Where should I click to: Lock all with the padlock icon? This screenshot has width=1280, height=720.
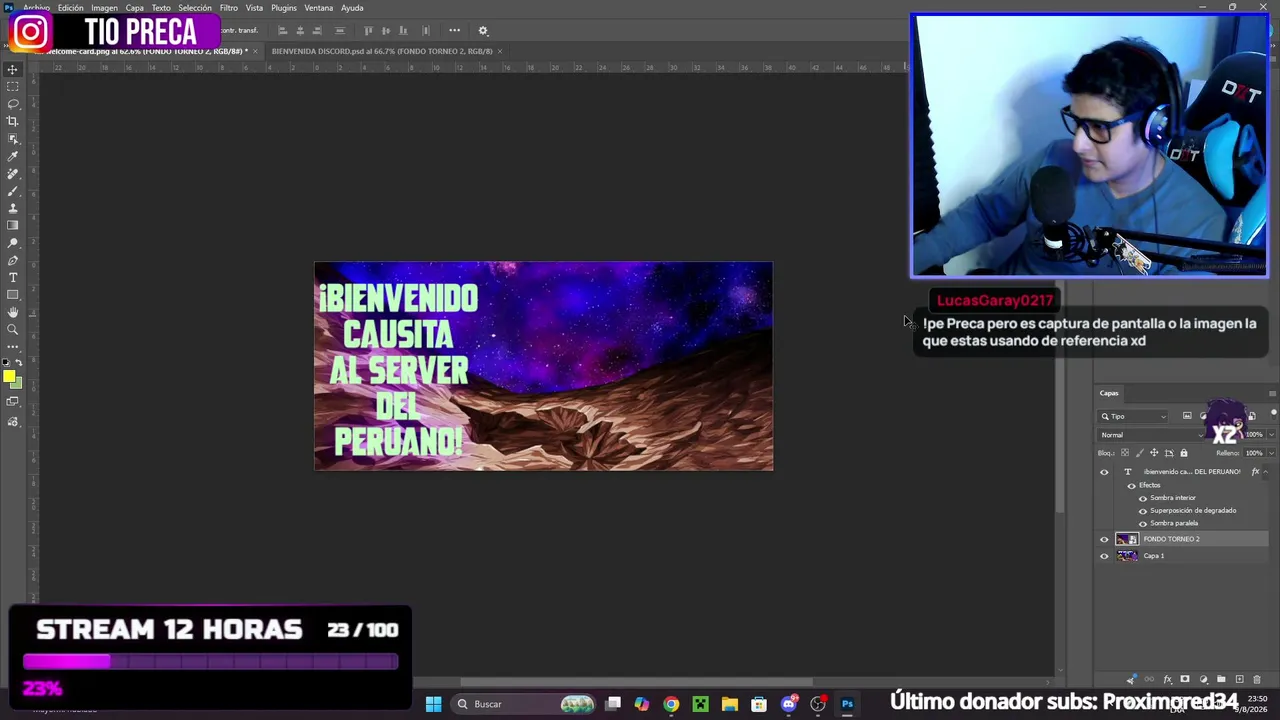[1184, 453]
